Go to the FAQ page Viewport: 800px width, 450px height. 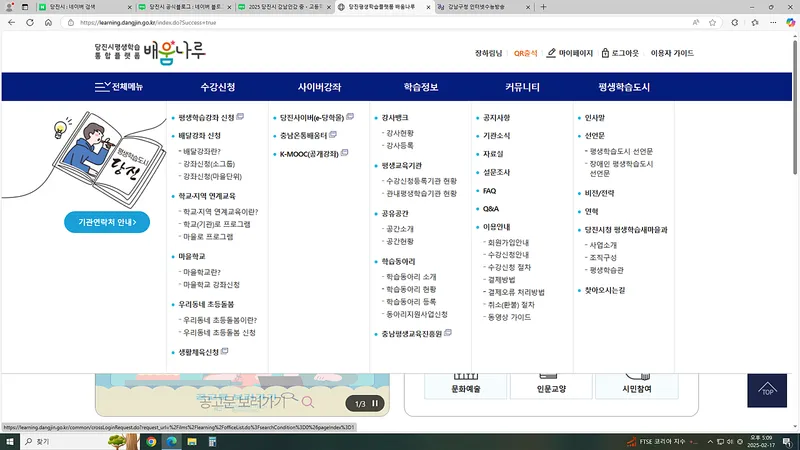(489, 190)
